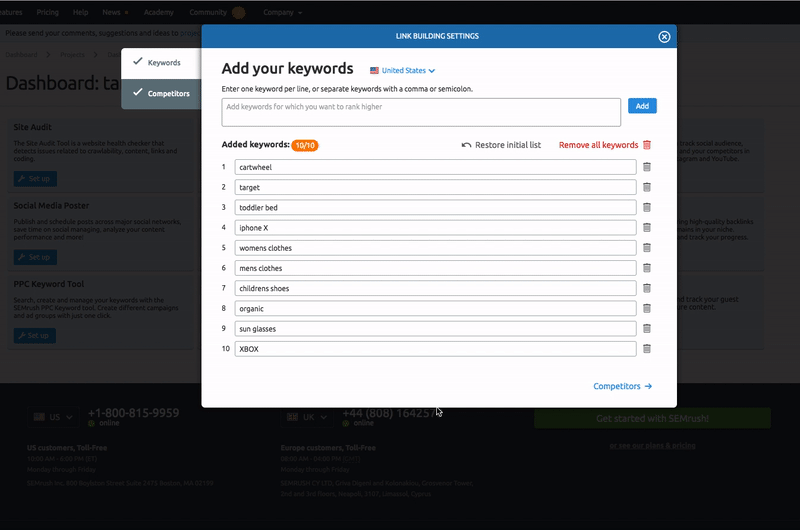
Task: Select the Keywords step tab
Action: pyautogui.click(x=161, y=63)
